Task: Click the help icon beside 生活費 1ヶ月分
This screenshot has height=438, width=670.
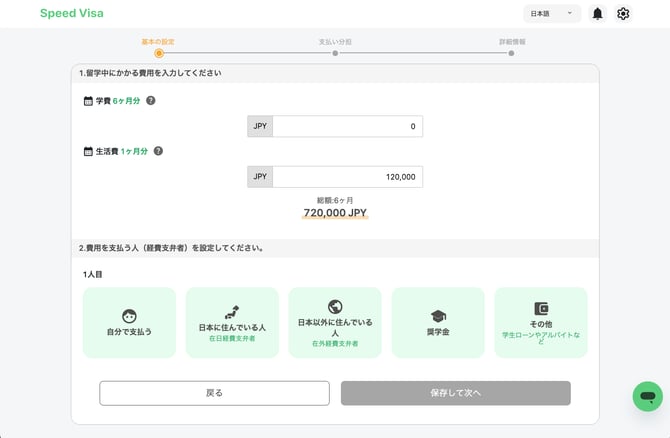Action: pyautogui.click(x=158, y=151)
